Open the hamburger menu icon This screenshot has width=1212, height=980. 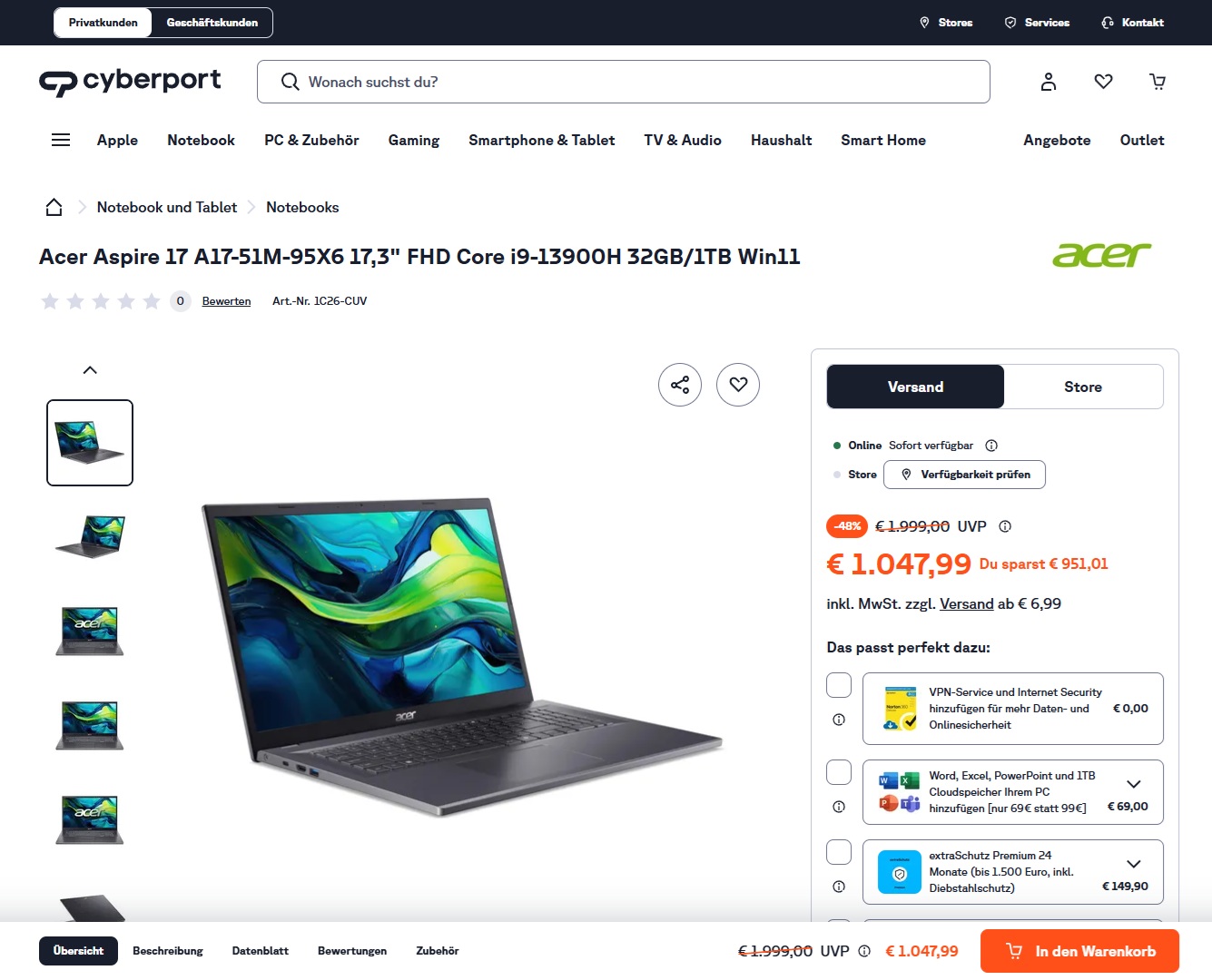(x=61, y=140)
